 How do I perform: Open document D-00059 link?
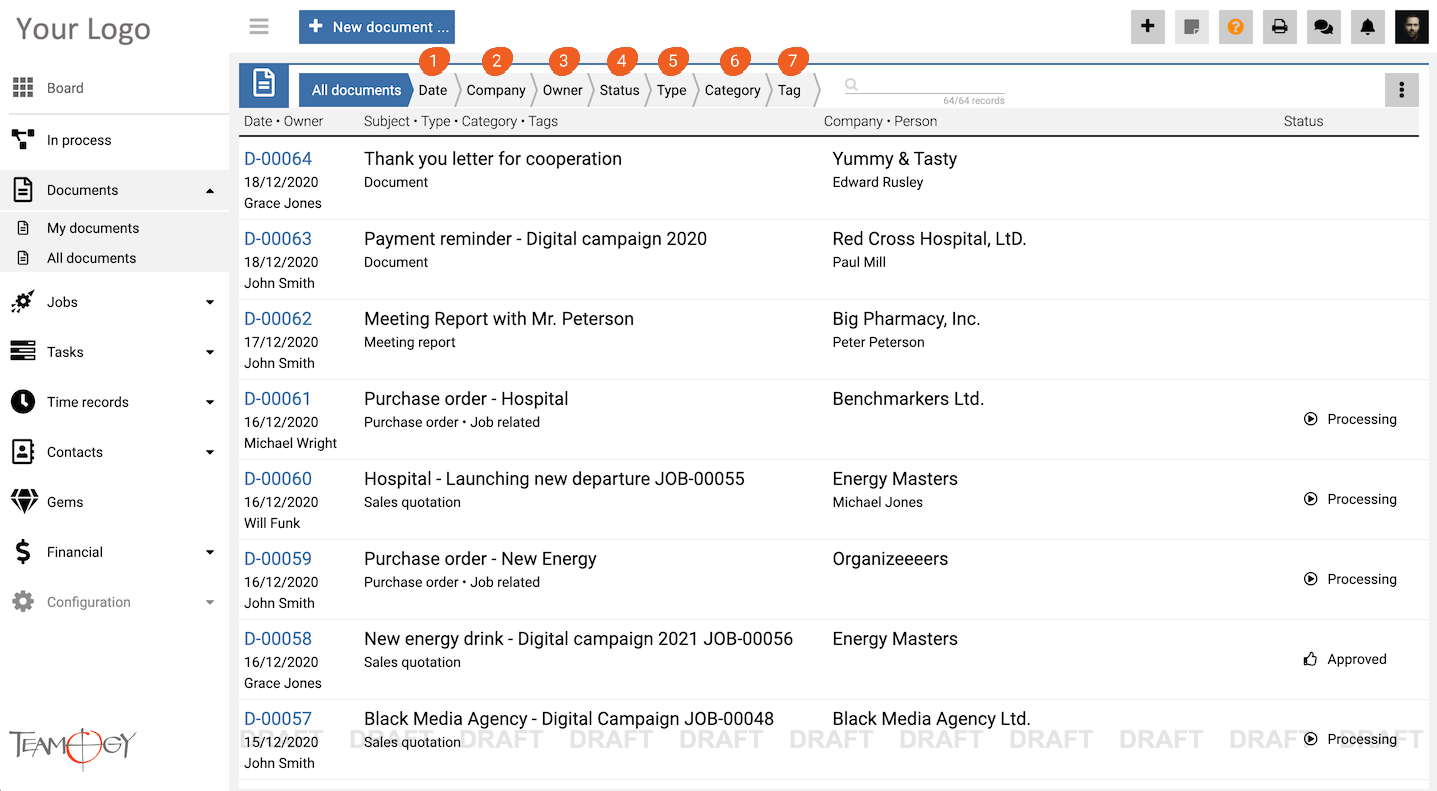(x=278, y=559)
